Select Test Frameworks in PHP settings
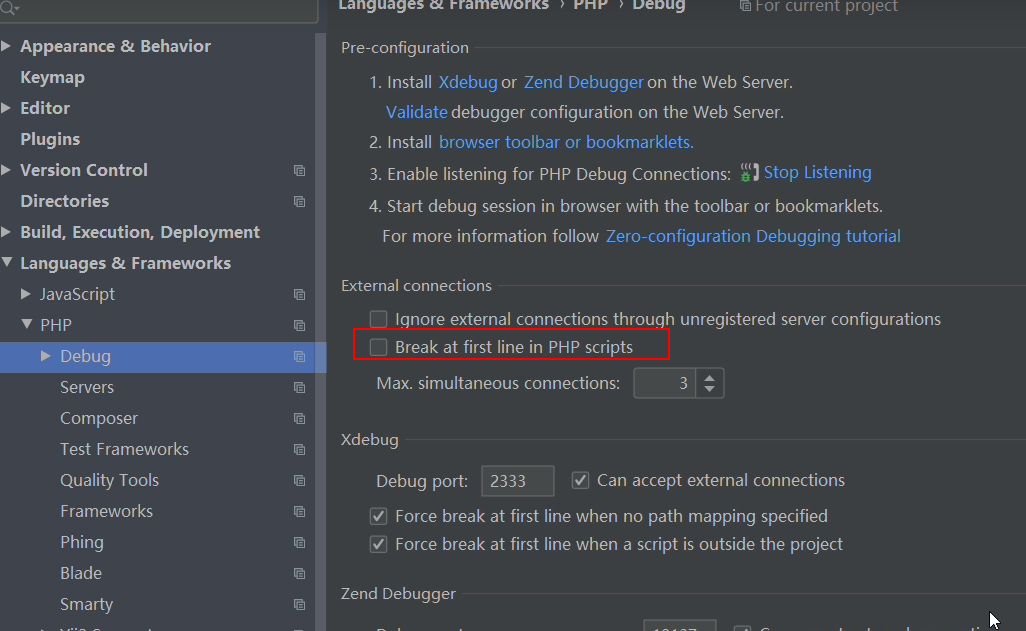This screenshot has height=631, width=1026. point(124,450)
